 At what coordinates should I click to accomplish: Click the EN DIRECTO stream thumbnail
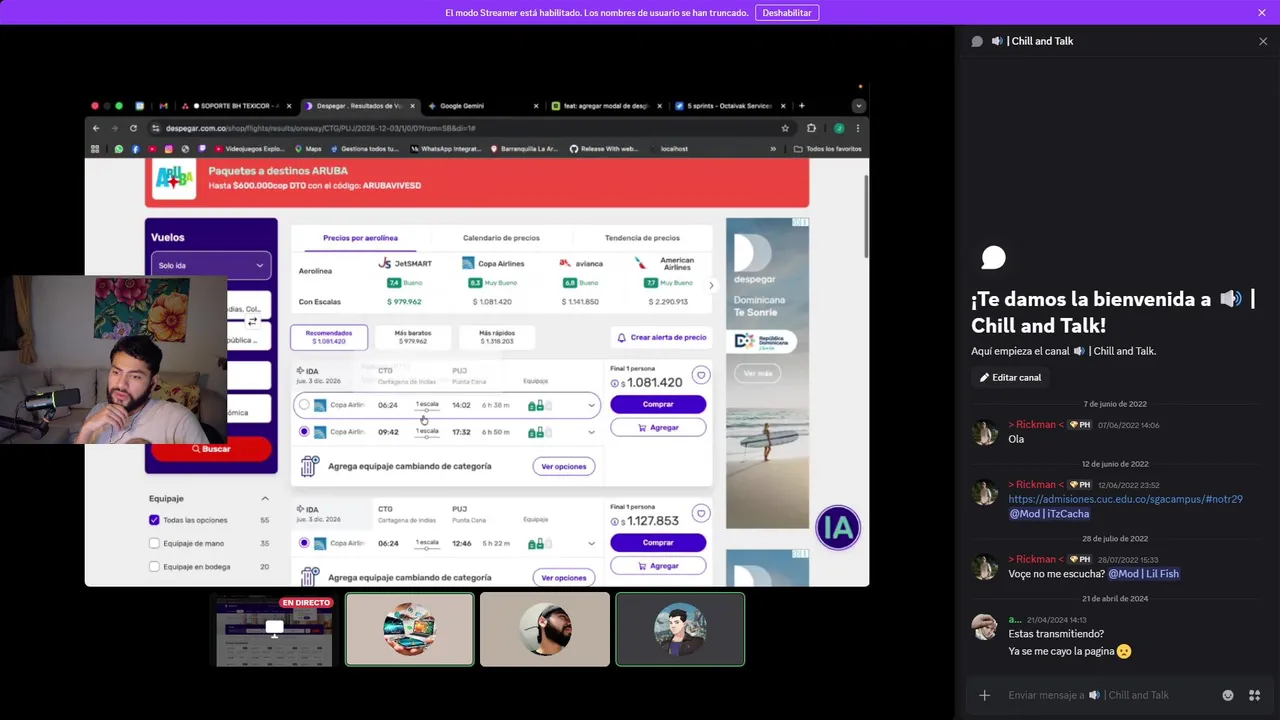275,629
